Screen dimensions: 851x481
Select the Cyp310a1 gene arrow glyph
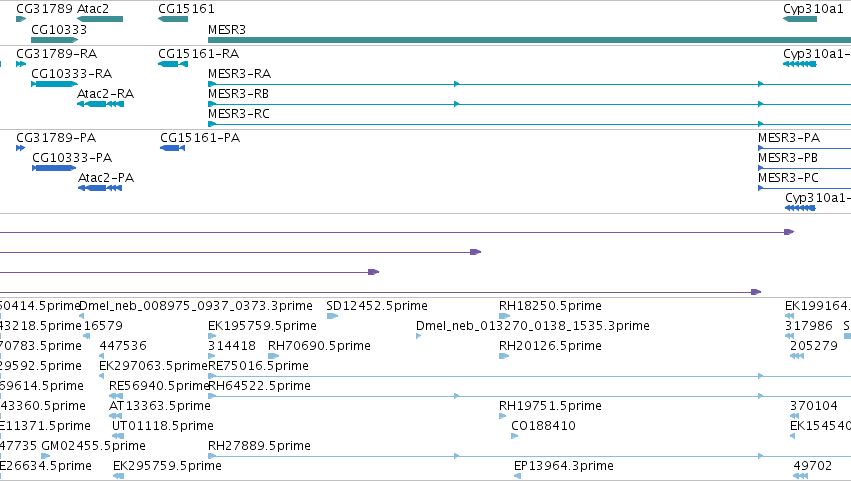coord(800,19)
